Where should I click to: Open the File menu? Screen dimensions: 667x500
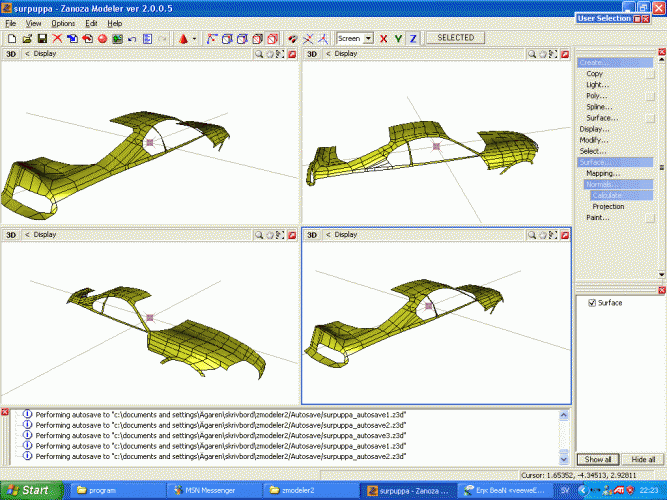tap(11, 22)
